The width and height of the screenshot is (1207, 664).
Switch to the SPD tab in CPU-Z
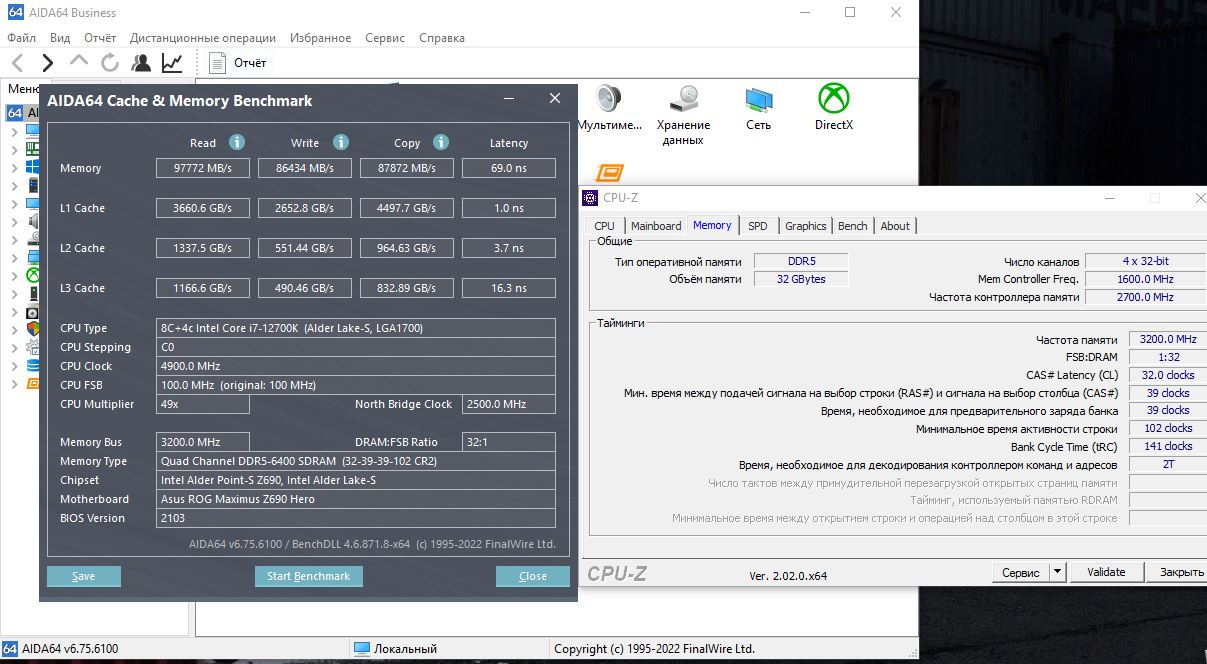click(758, 226)
